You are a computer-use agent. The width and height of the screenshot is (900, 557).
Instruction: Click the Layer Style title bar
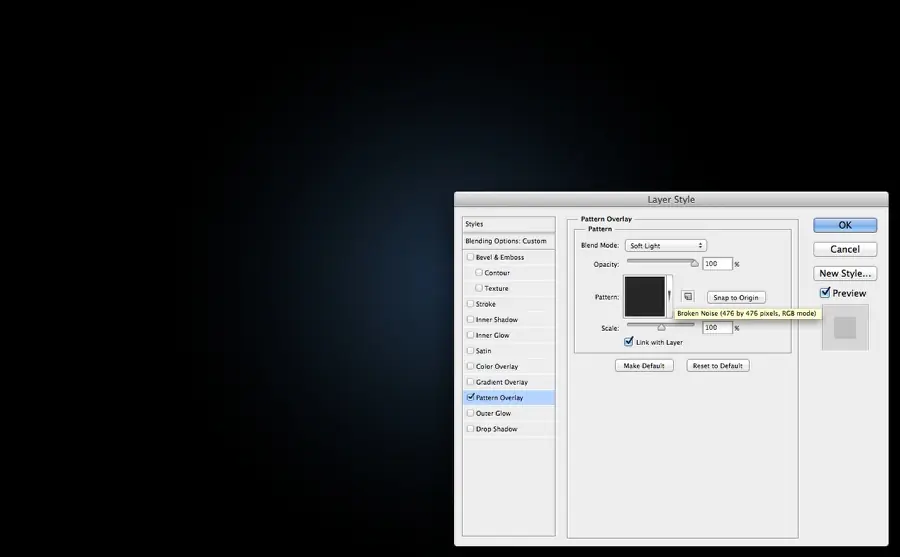click(671, 199)
